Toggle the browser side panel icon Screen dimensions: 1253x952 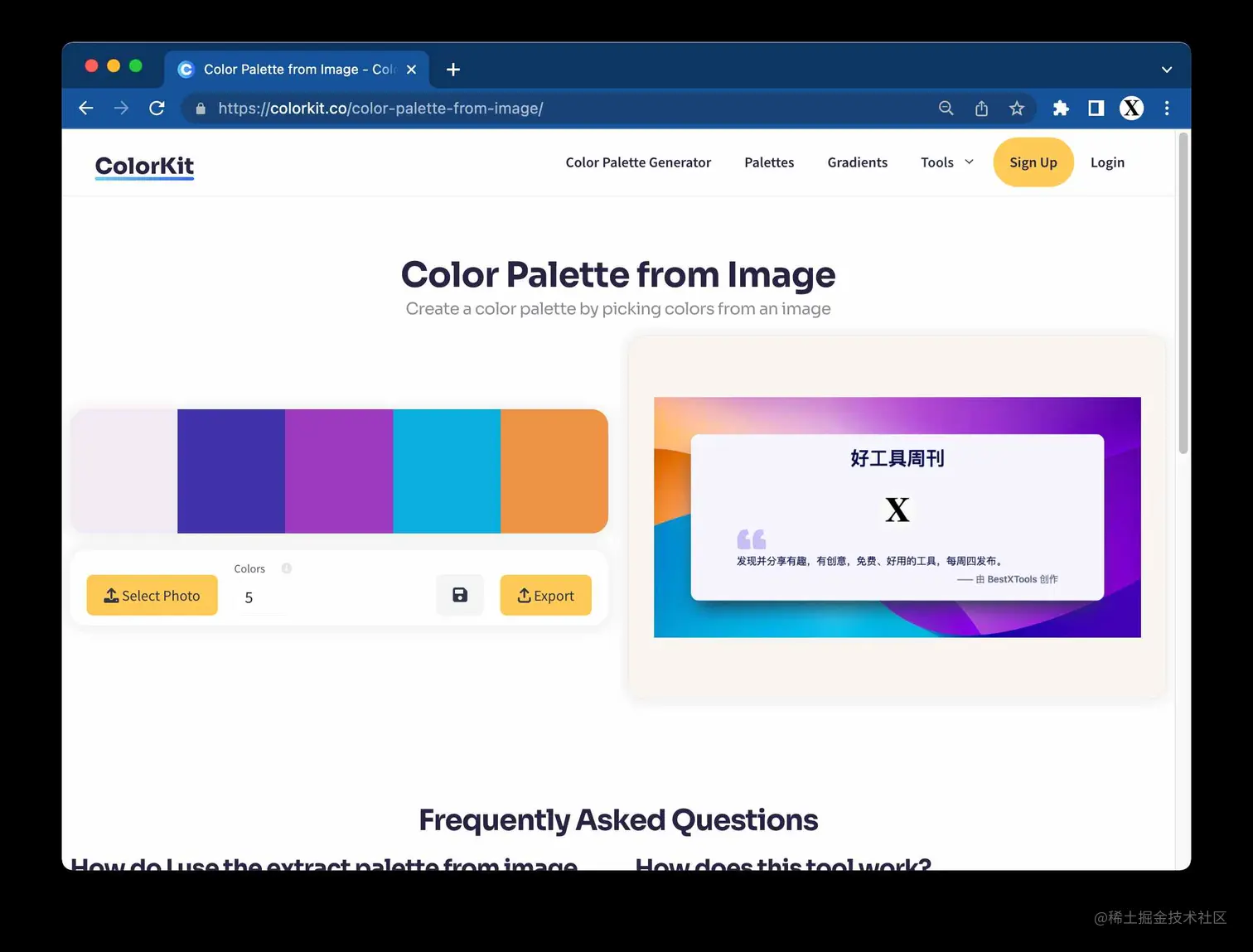(1096, 108)
